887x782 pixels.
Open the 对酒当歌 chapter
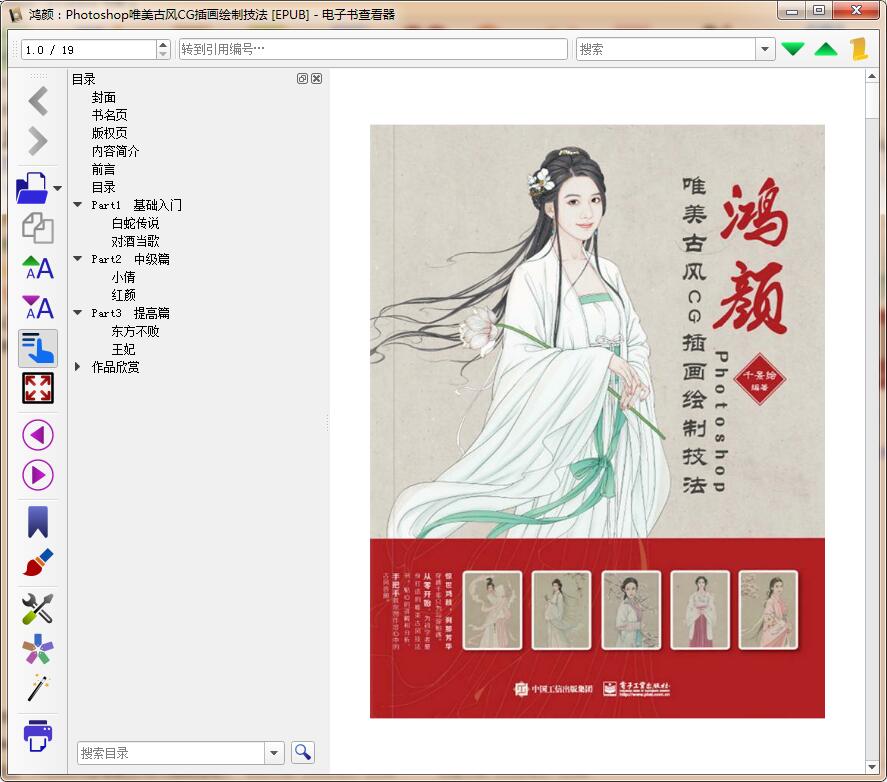[135, 241]
